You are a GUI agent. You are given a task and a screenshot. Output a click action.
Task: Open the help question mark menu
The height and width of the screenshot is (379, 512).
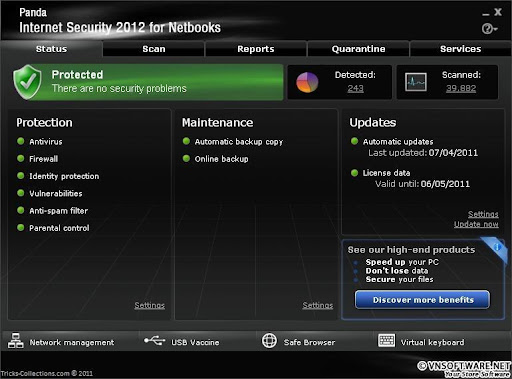[489, 29]
